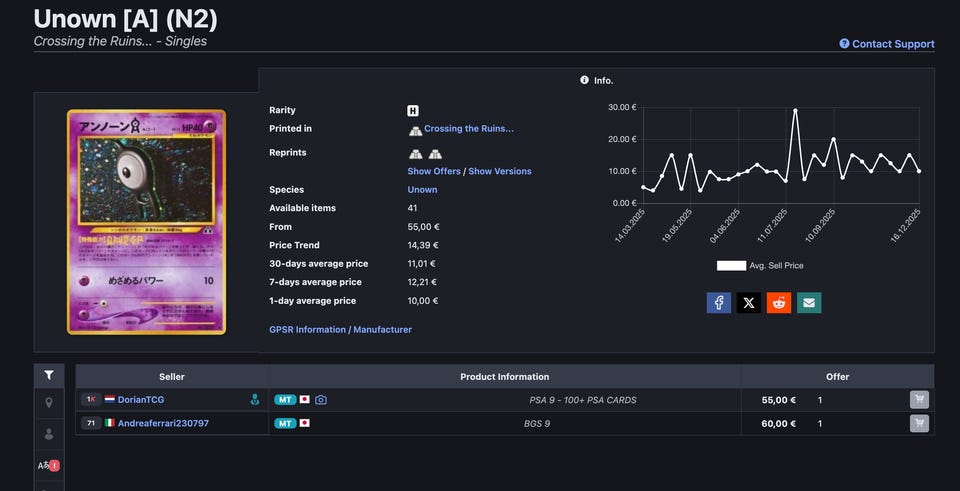Open the seller type person filter
The image size is (960, 491).
pyautogui.click(x=49, y=434)
